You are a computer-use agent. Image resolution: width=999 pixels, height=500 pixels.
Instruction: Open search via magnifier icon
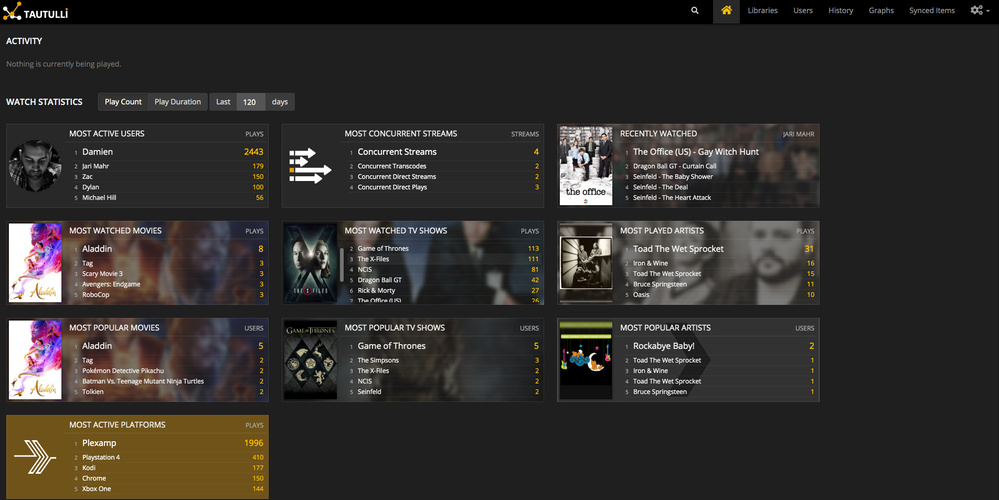coord(694,10)
